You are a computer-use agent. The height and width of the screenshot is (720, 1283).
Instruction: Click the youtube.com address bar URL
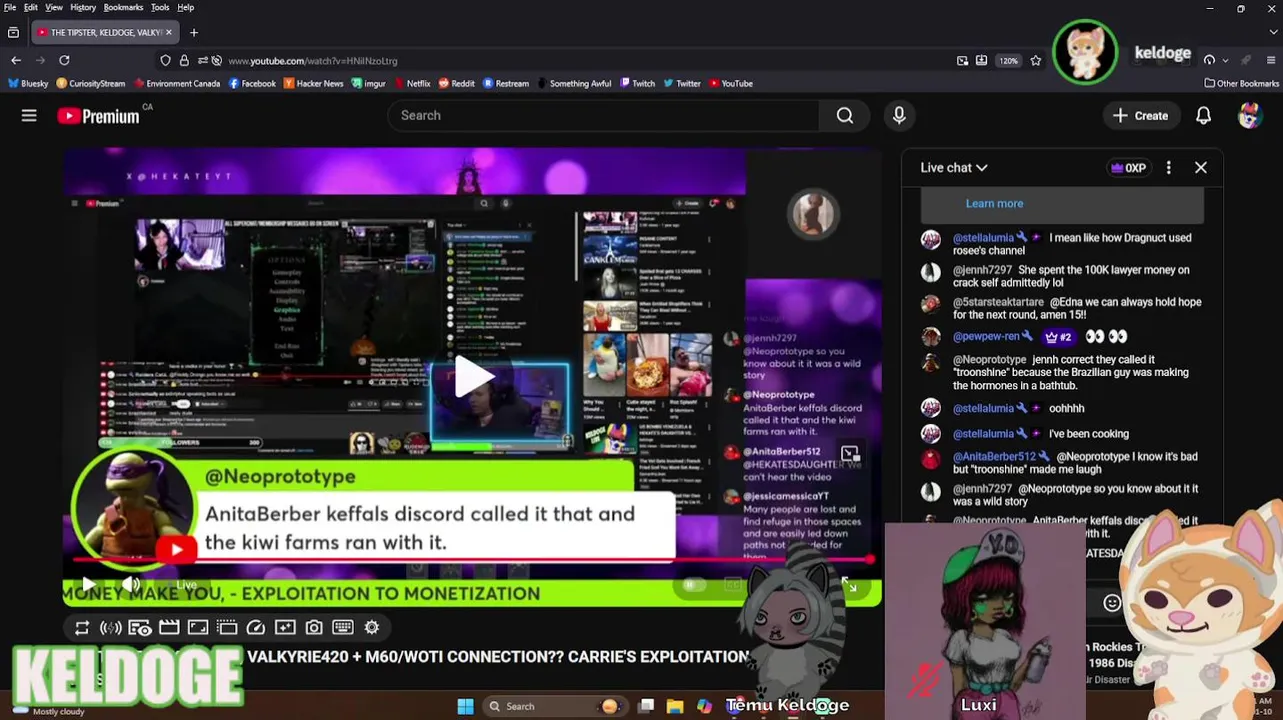[x=313, y=61]
